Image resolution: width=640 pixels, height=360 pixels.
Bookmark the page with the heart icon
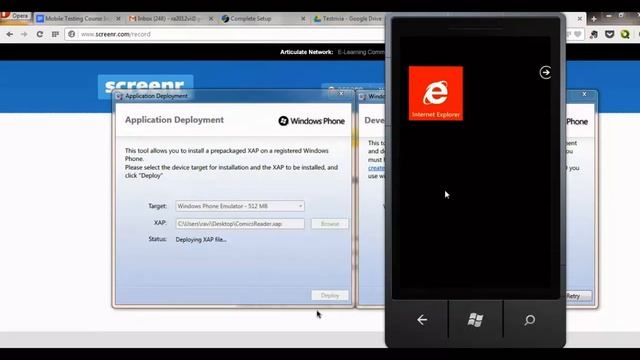tap(578, 34)
